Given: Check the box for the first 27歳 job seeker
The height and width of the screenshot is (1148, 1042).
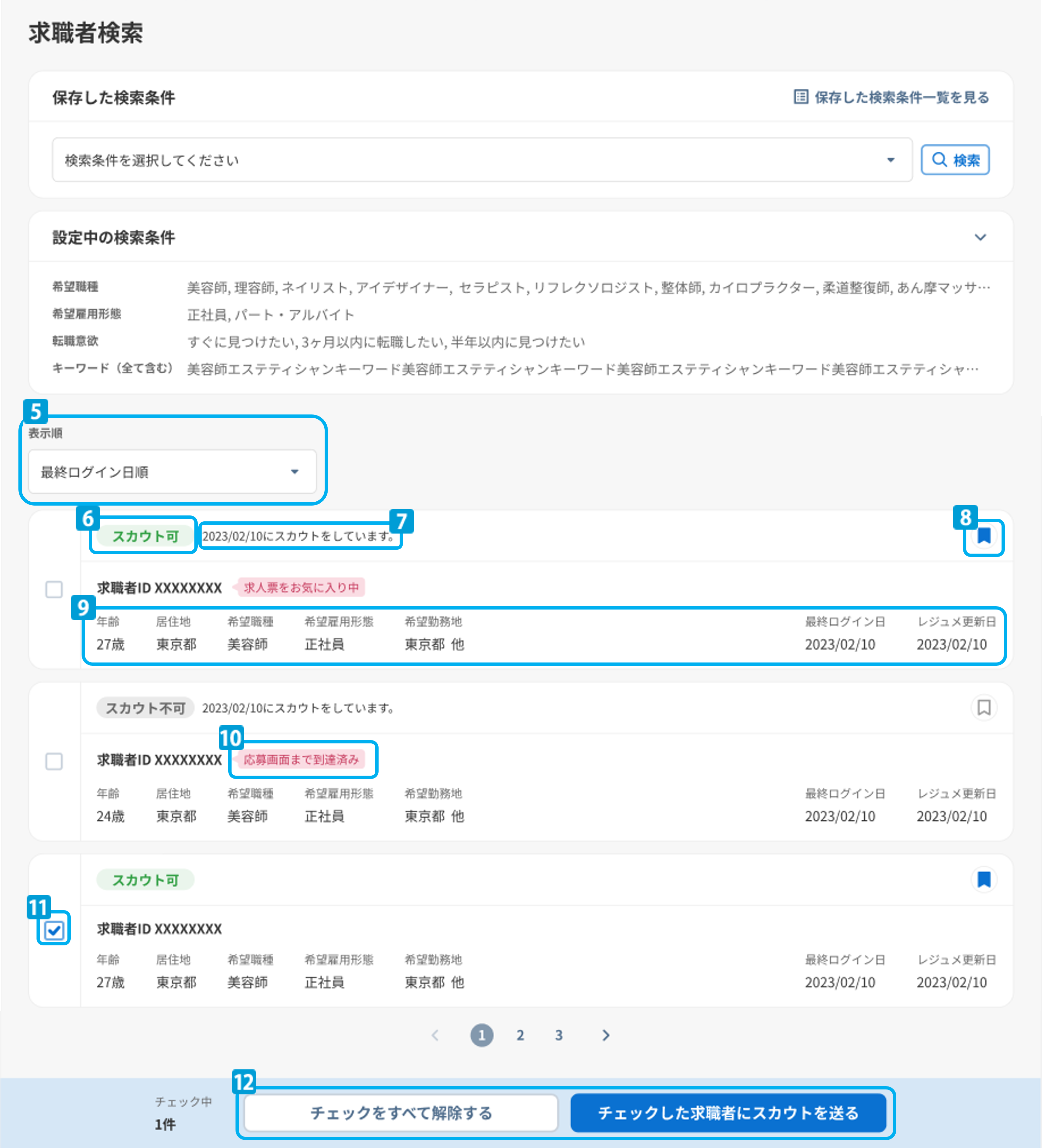Looking at the screenshot, I should [x=54, y=589].
